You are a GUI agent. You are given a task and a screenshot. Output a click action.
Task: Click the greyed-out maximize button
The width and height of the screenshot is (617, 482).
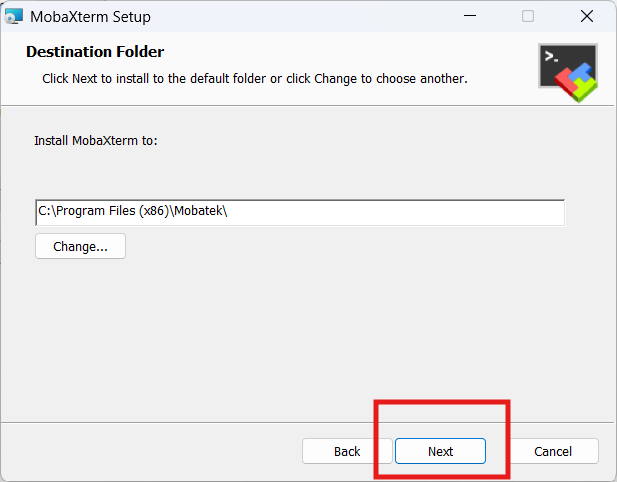click(x=528, y=16)
